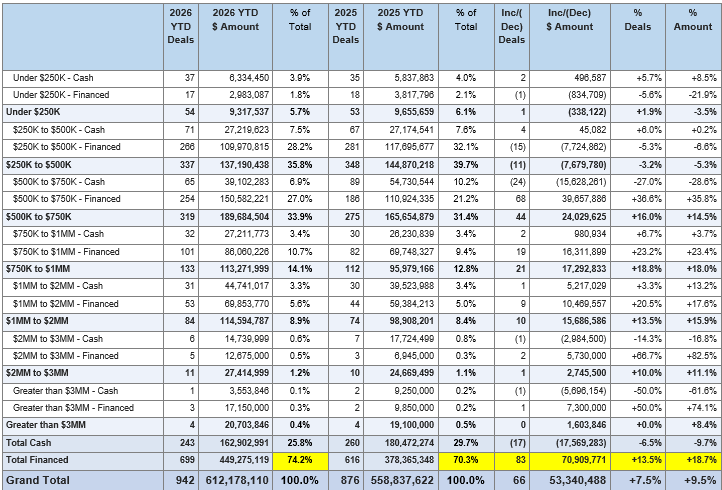Viewport: 722px width, 490px height.
Task: Click the -61.6% amount cell
Action: tap(693, 391)
